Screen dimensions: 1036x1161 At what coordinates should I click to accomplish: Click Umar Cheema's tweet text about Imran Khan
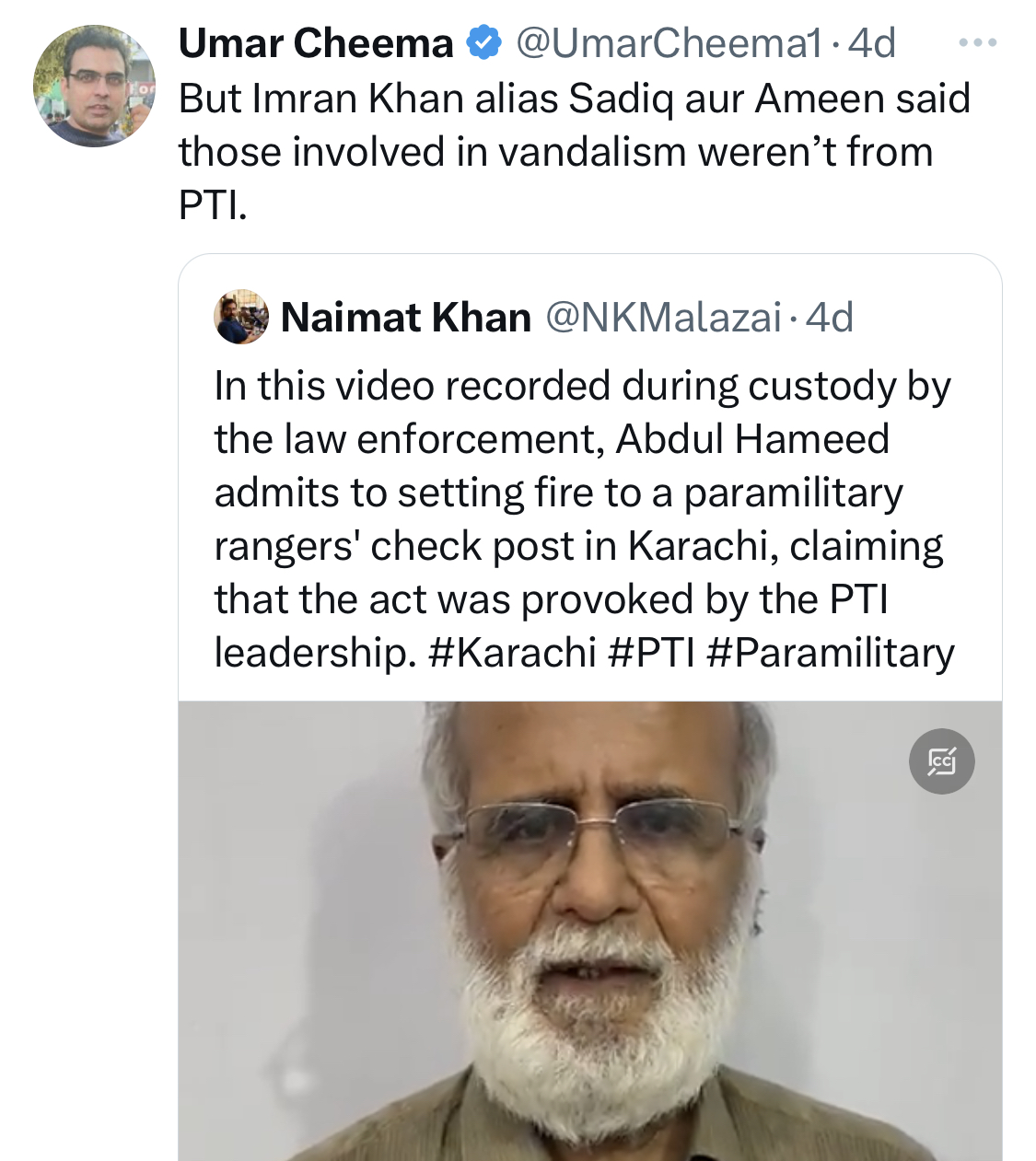point(575,152)
